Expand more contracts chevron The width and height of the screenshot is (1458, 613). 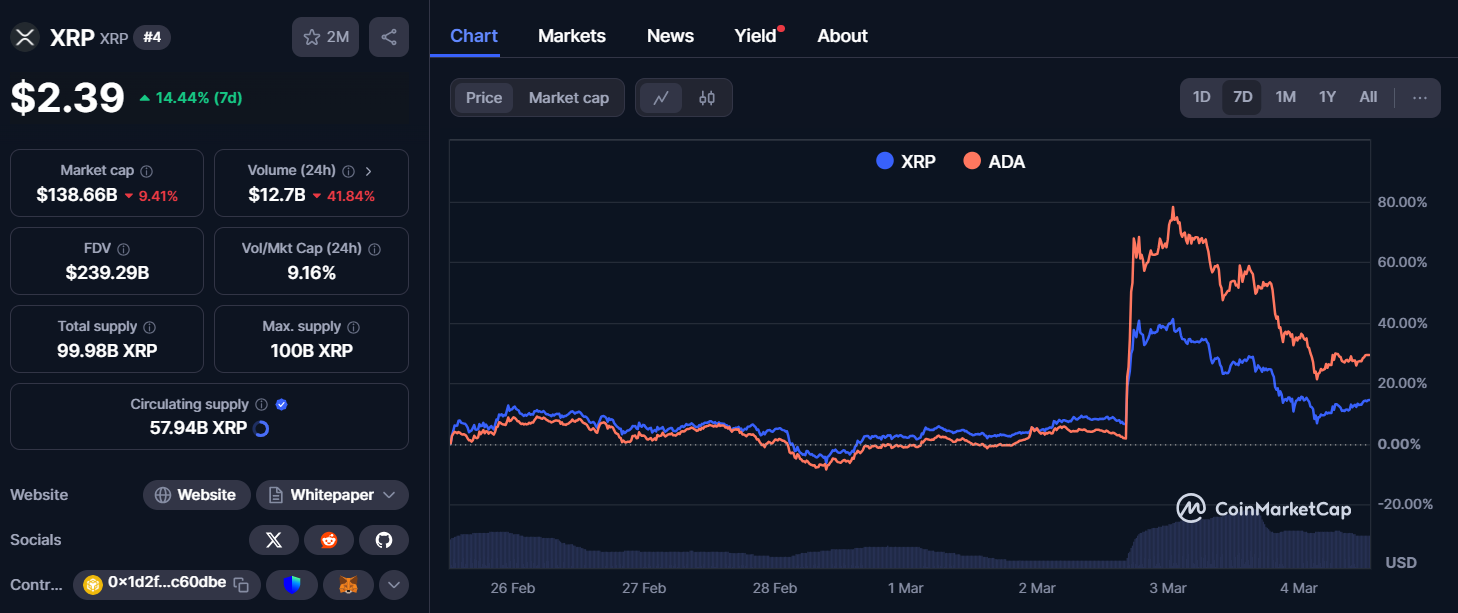click(x=394, y=584)
